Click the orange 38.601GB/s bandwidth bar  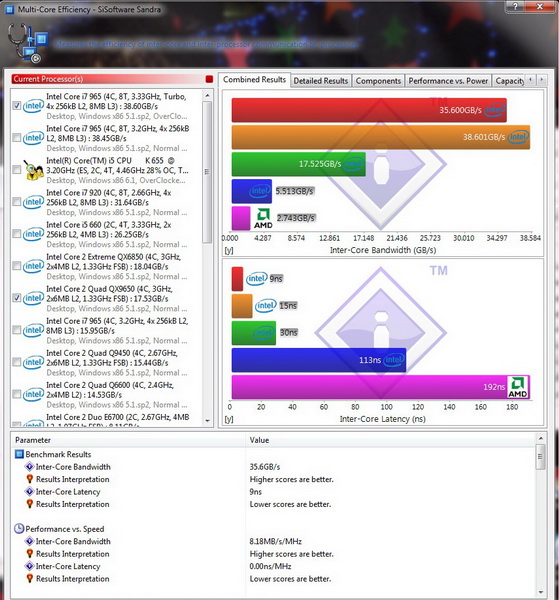click(381, 137)
